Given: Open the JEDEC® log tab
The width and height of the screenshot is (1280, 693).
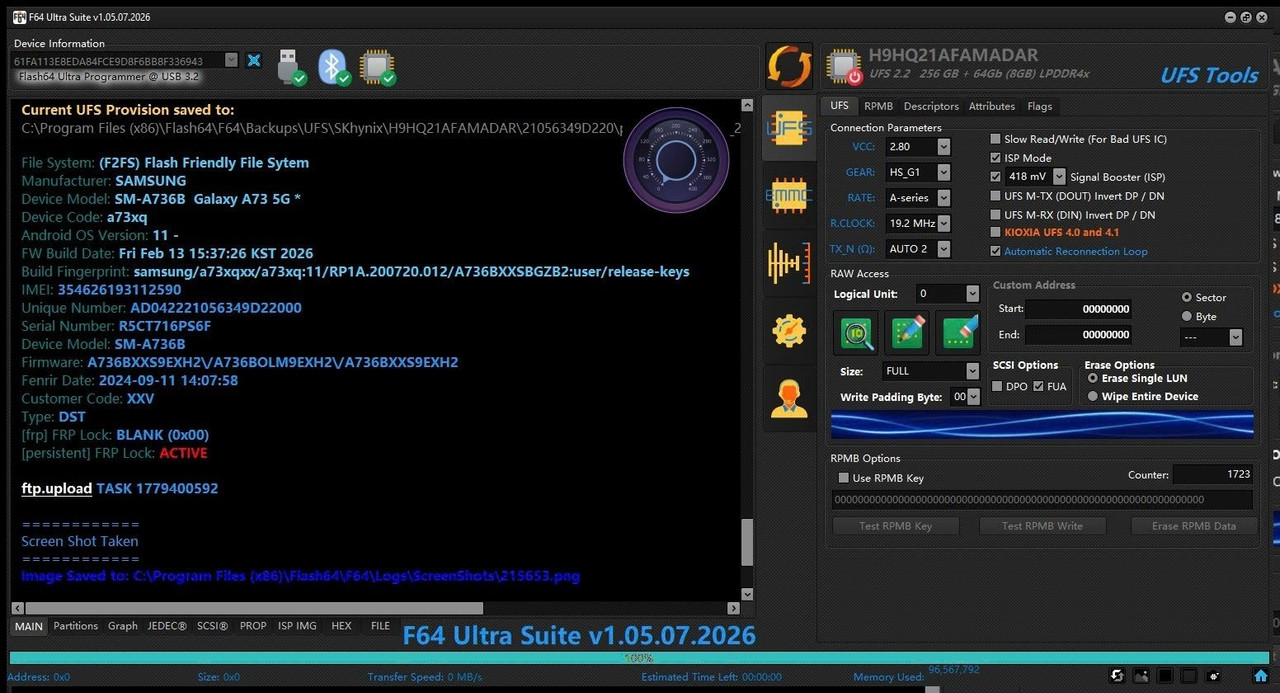Looking at the screenshot, I should pyautogui.click(x=167, y=626).
